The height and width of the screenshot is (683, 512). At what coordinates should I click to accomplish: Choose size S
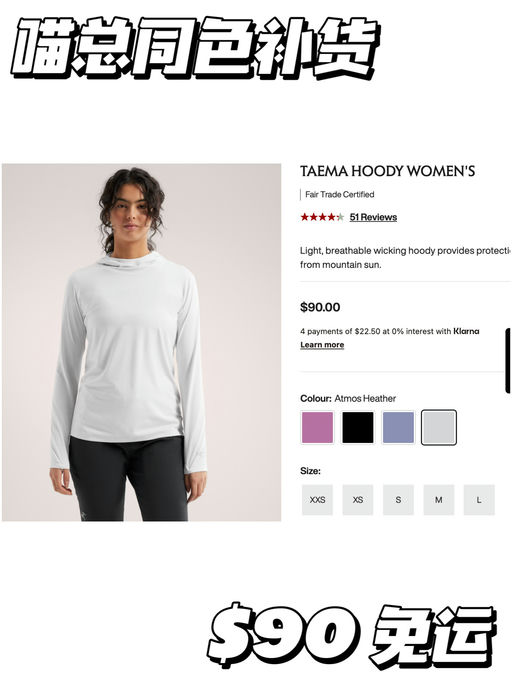(x=398, y=500)
